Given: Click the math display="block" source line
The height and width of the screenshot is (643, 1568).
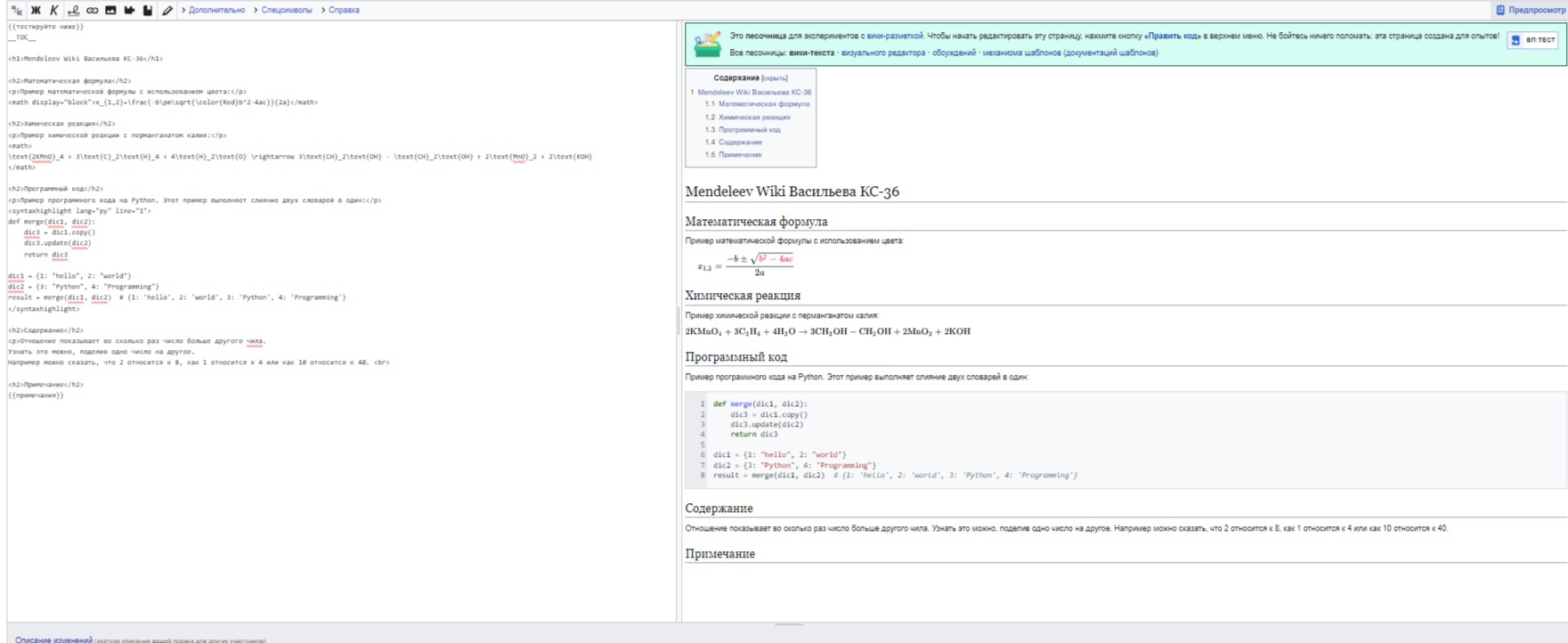Looking at the screenshot, I should point(163,102).
